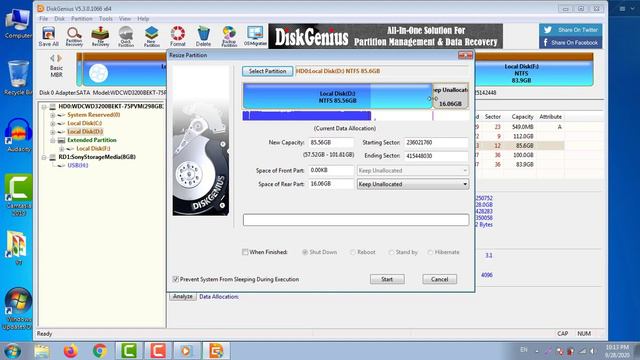Click New Capacity input field
The width and height of the screenshot is (640, 360).
tap(331, 142)
